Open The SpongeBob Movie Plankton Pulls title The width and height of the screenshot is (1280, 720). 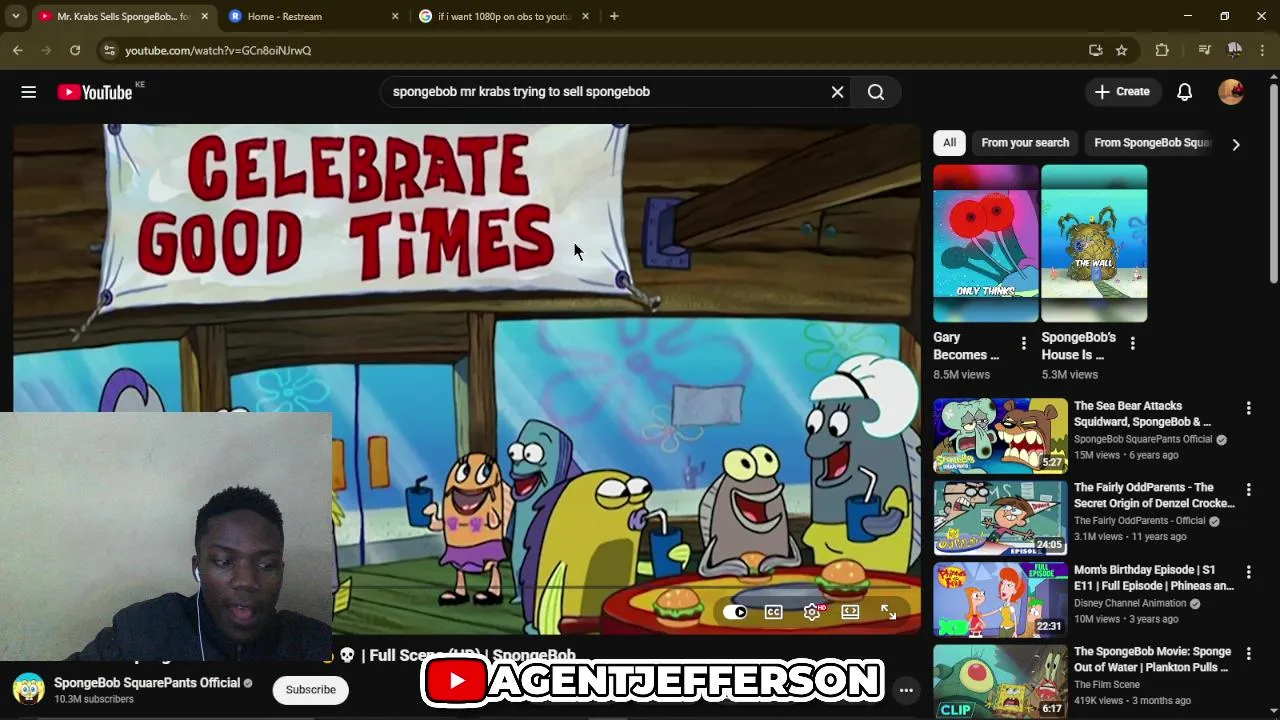(1152, 660)
